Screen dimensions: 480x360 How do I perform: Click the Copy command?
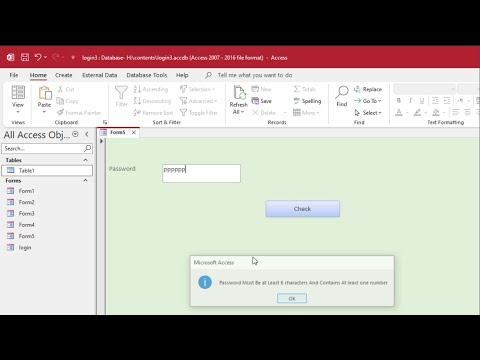[x=67, y=101]
